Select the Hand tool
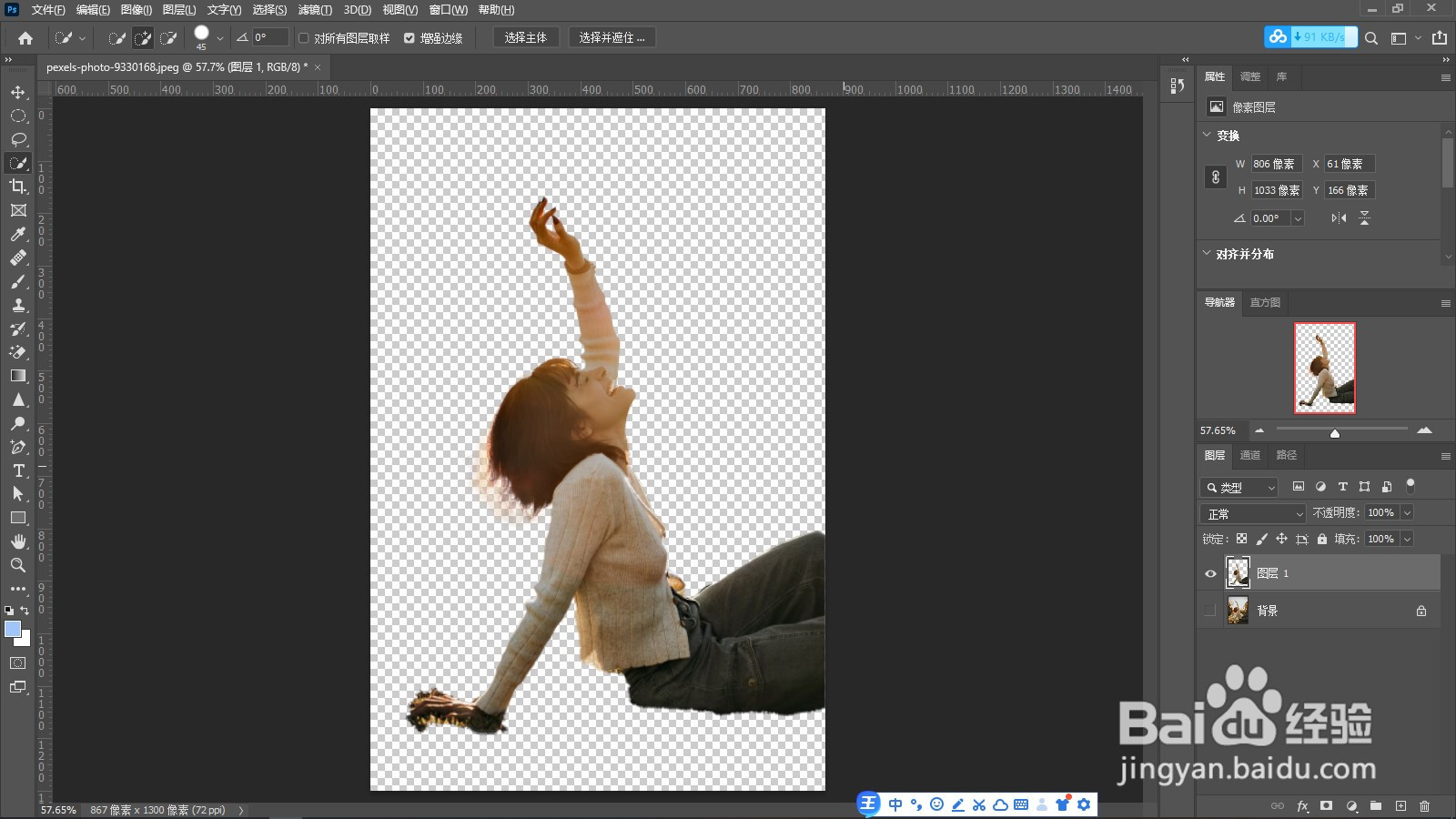 (18, 541)
